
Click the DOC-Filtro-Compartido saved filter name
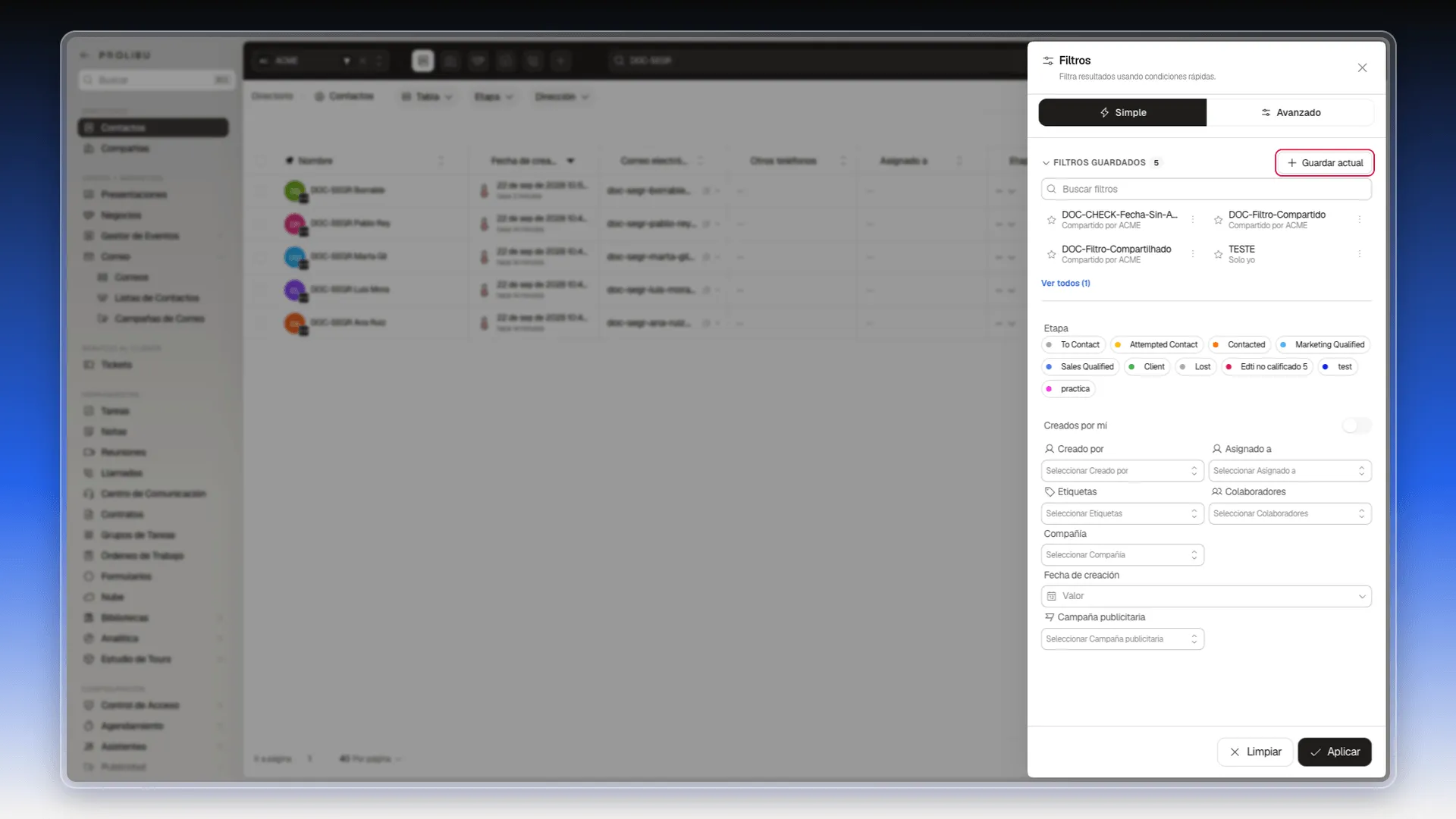click(1277, 215)
